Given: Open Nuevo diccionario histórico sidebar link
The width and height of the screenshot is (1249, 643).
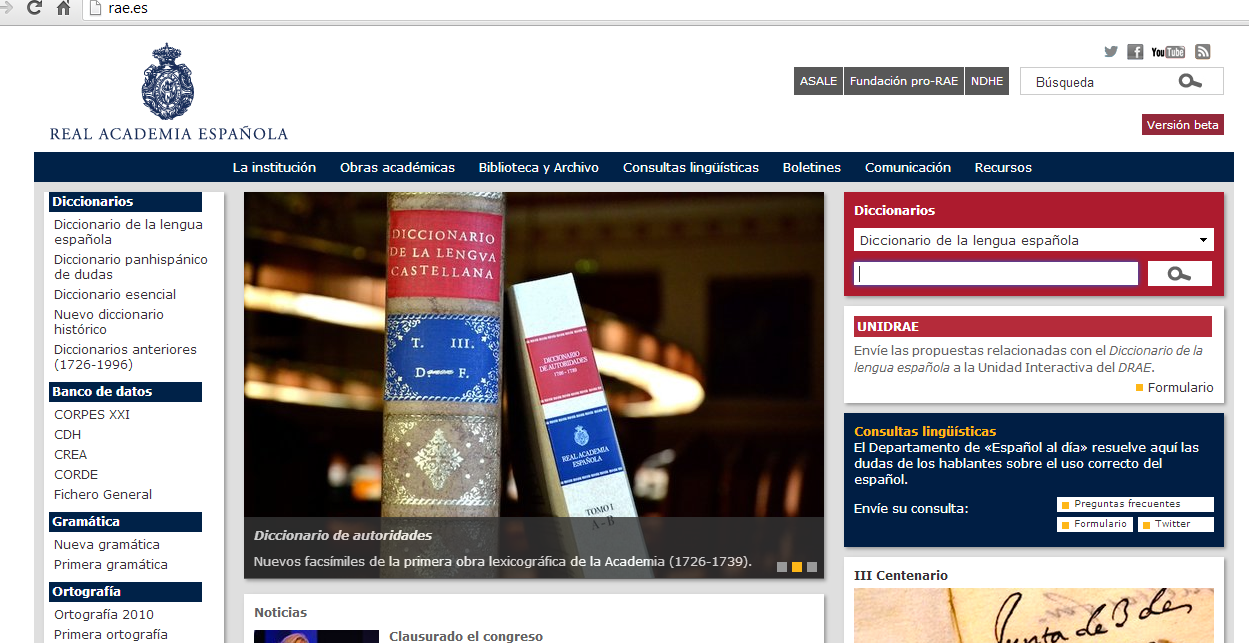Looking at the screenshot, I should click(x=109, y=322).
